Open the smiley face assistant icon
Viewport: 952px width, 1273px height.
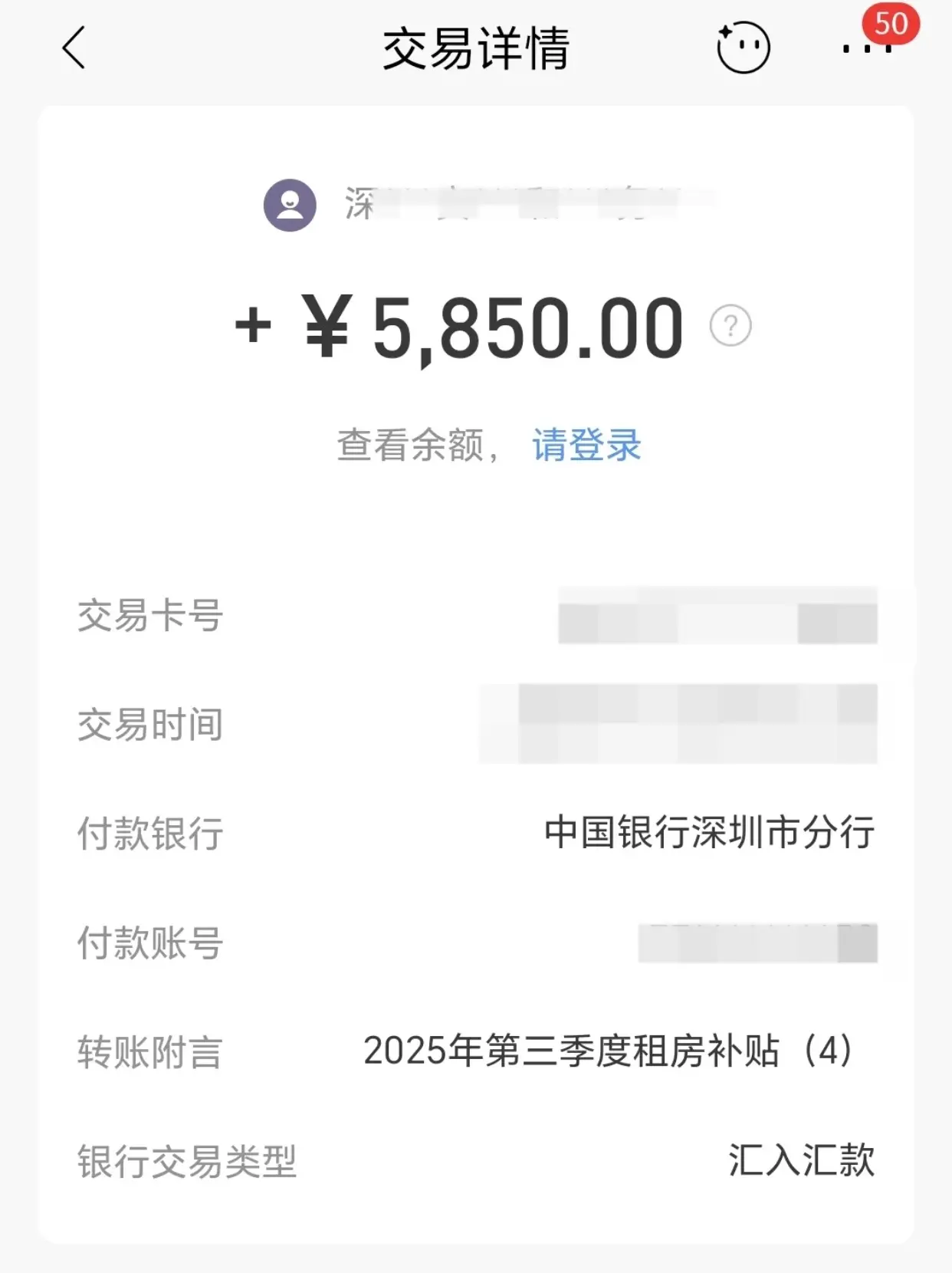point(743,48)
